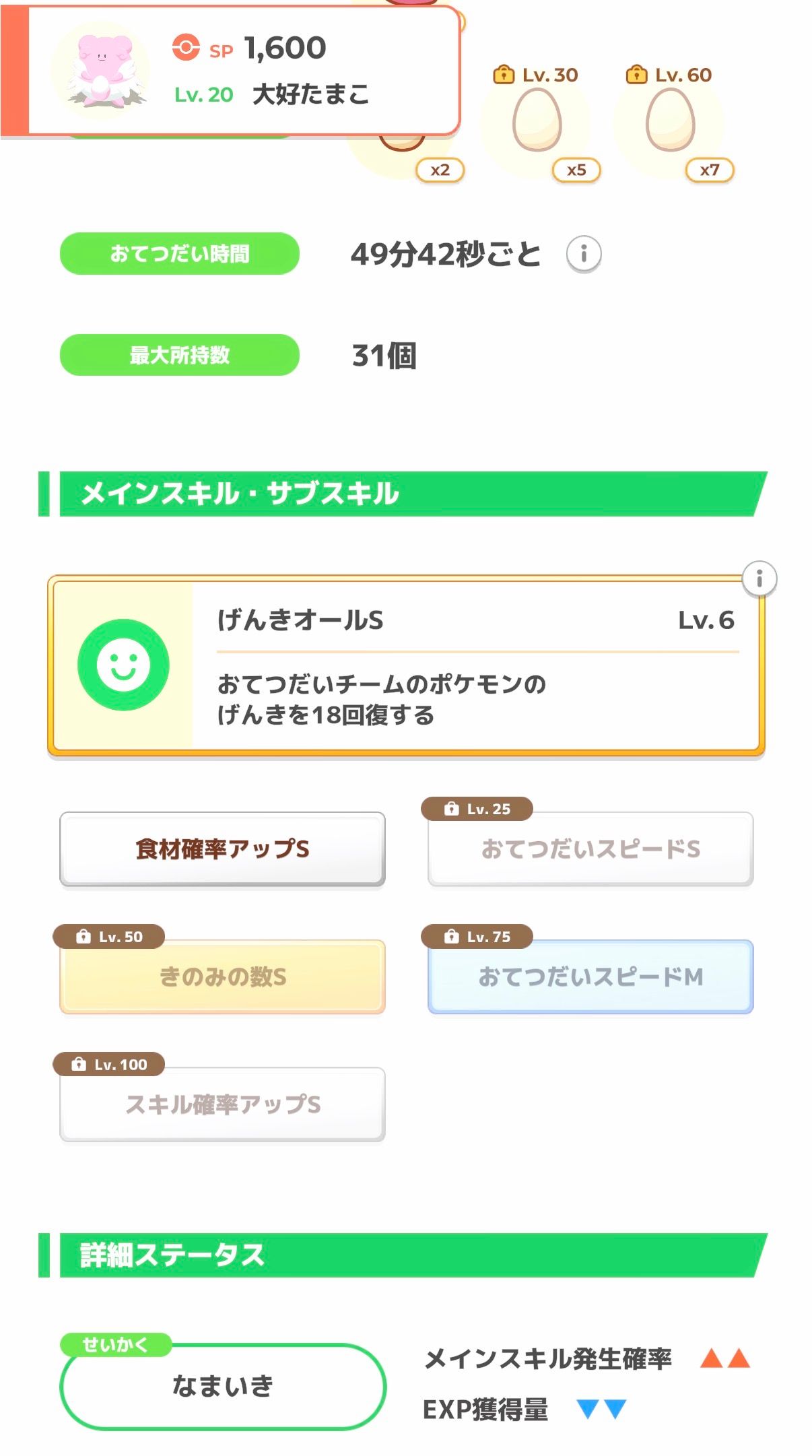
Task: Select locked おてつだいスピードS sub skill
Action: (590, 849)
